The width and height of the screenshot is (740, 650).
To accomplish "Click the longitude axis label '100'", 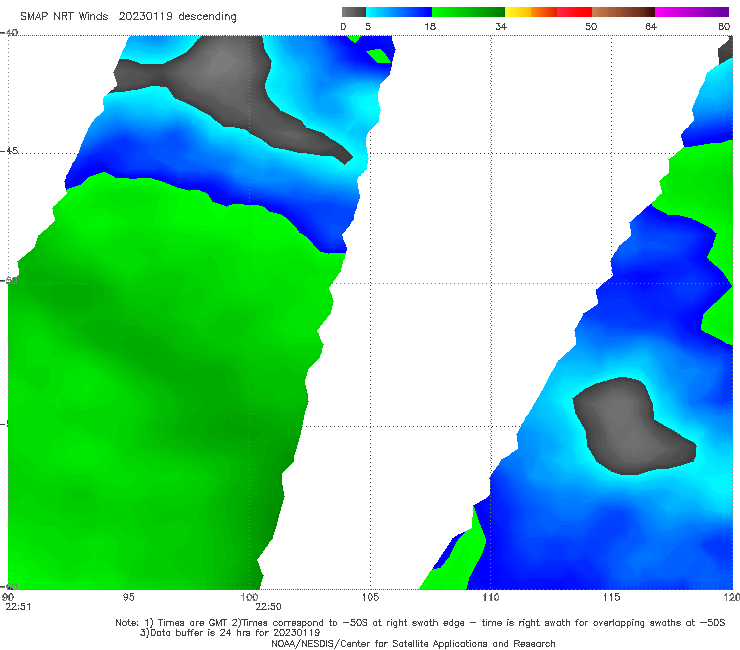I will click(249, 597).
